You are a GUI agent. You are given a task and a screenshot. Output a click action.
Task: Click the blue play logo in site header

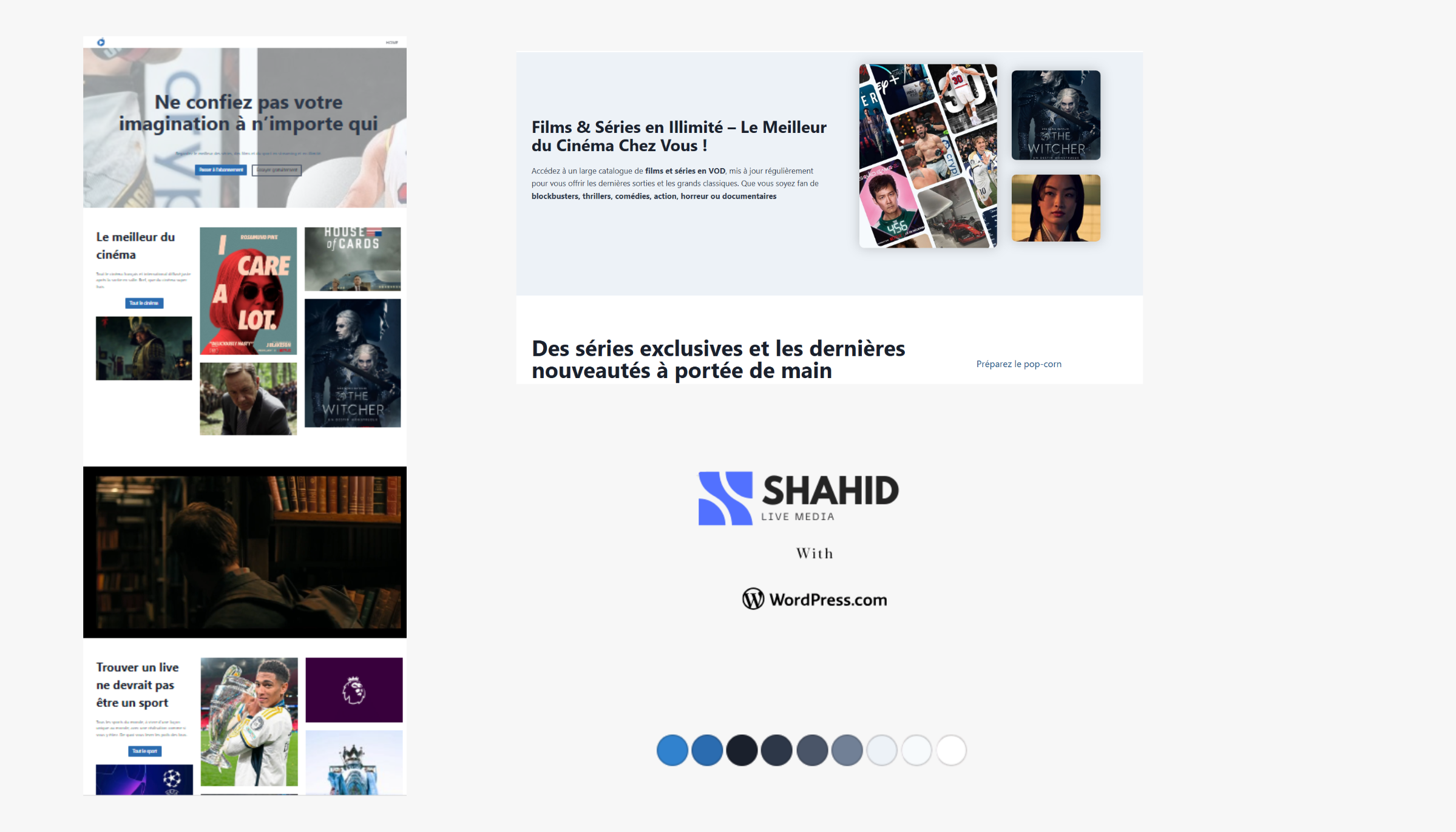pos(101,42)
